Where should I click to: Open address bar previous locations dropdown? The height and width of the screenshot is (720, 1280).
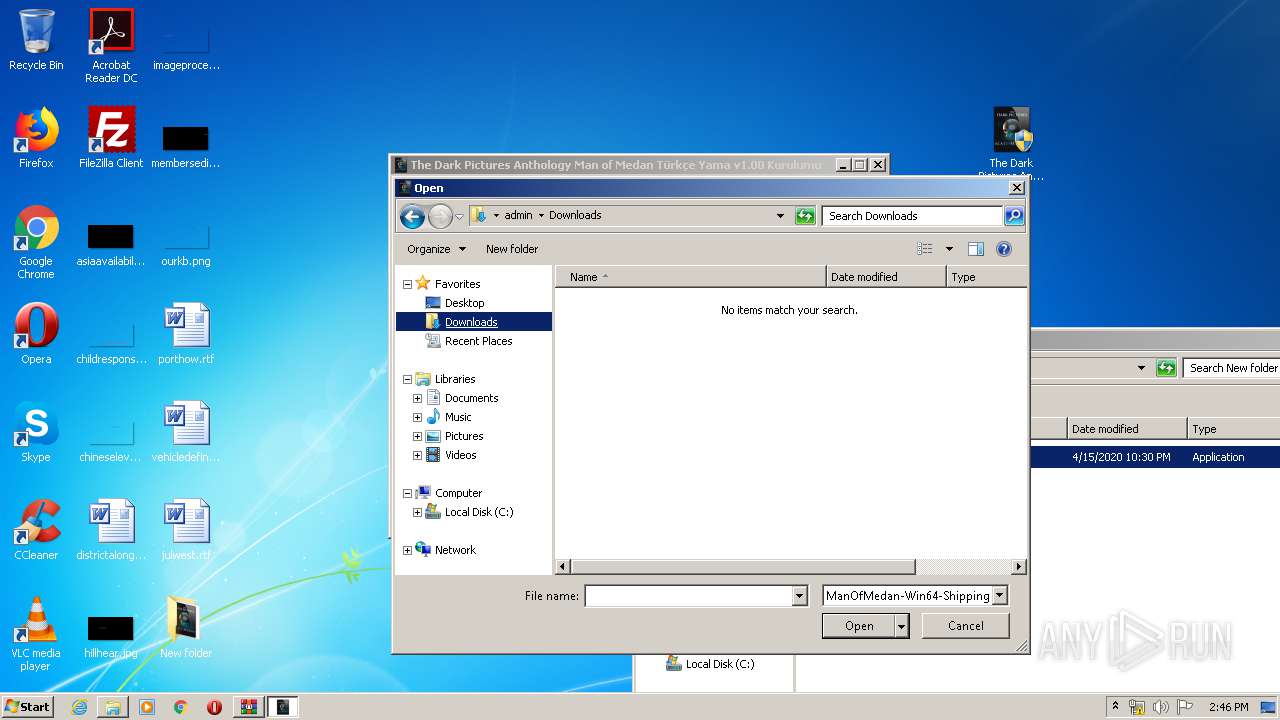(780, 216)
